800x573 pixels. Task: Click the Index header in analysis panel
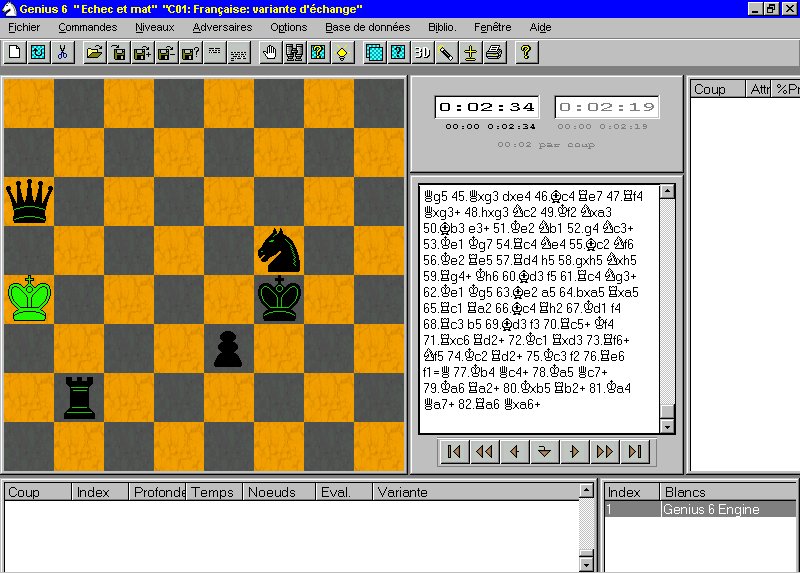click(x=99, y=492)
